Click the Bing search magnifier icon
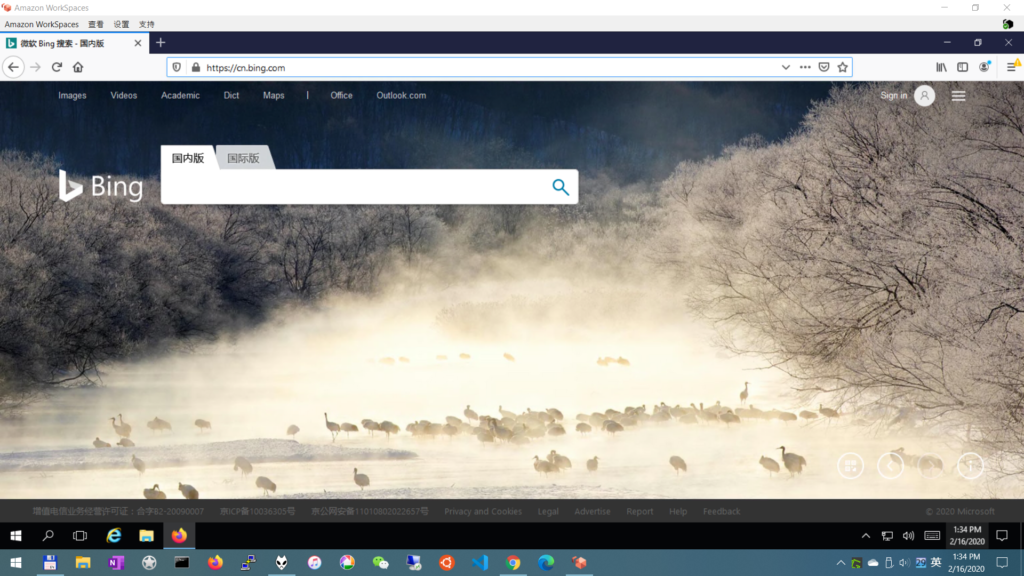This screenshot has width=1024, height=576. tap(560, 187)
